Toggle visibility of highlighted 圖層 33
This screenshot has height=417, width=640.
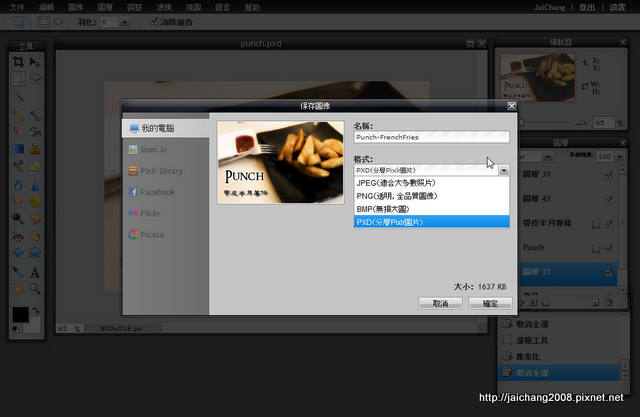click(x=609, y=273)
